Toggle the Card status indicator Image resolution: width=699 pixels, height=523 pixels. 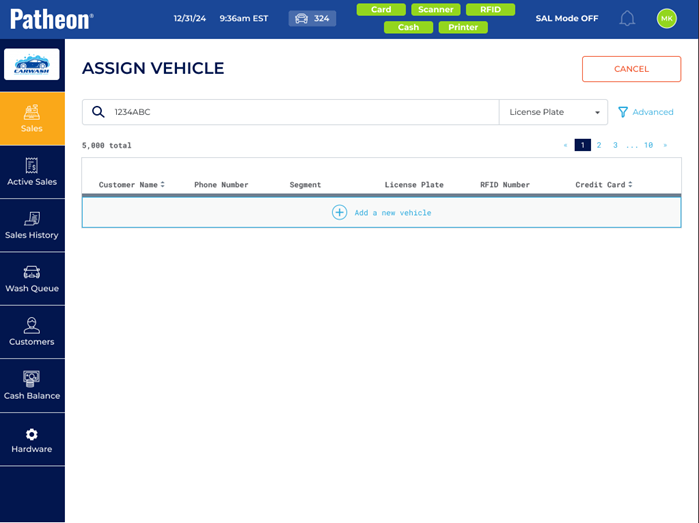381,10
